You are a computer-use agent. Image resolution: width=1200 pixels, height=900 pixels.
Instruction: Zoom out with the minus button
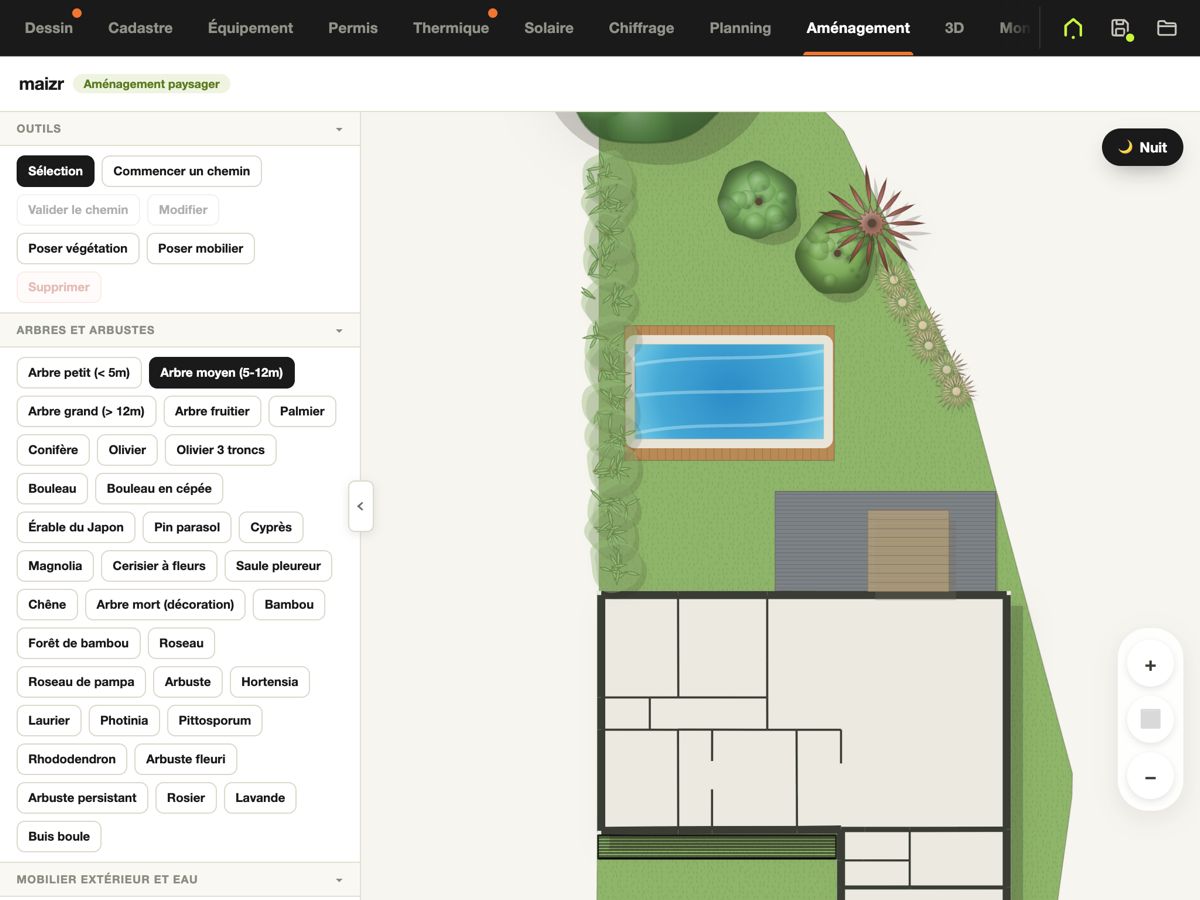1150,777
